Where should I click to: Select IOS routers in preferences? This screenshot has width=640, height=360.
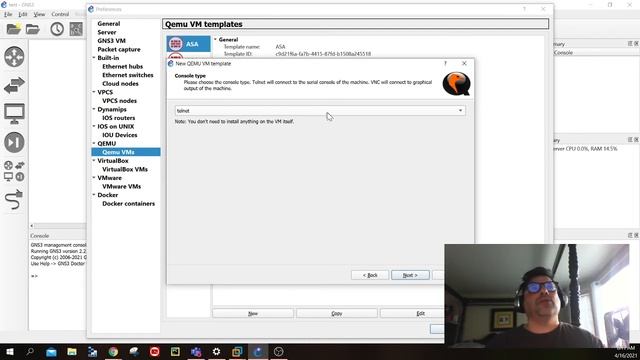pyautogui.click(x=119, y=118)
